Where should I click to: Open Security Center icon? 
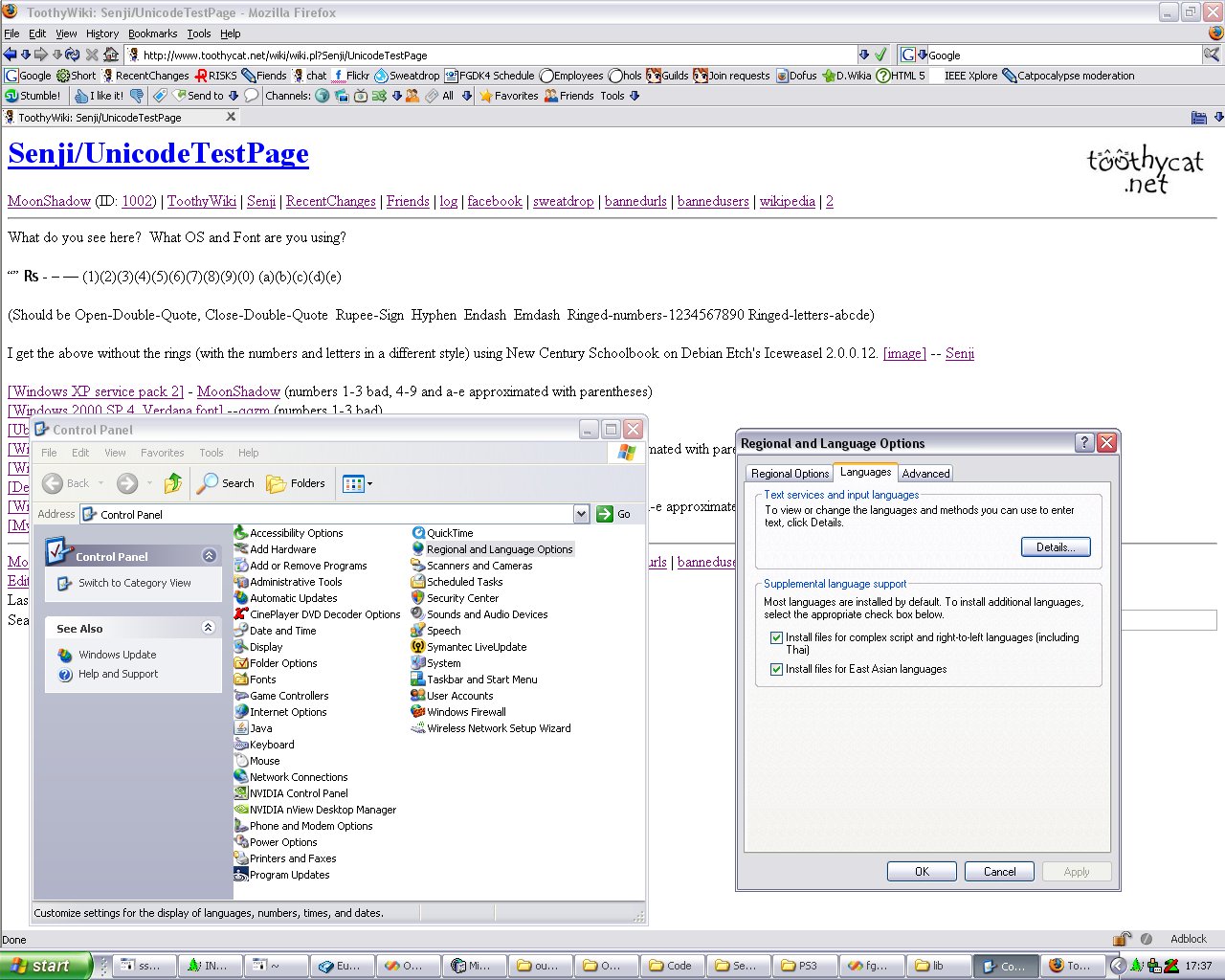[418, 598]
